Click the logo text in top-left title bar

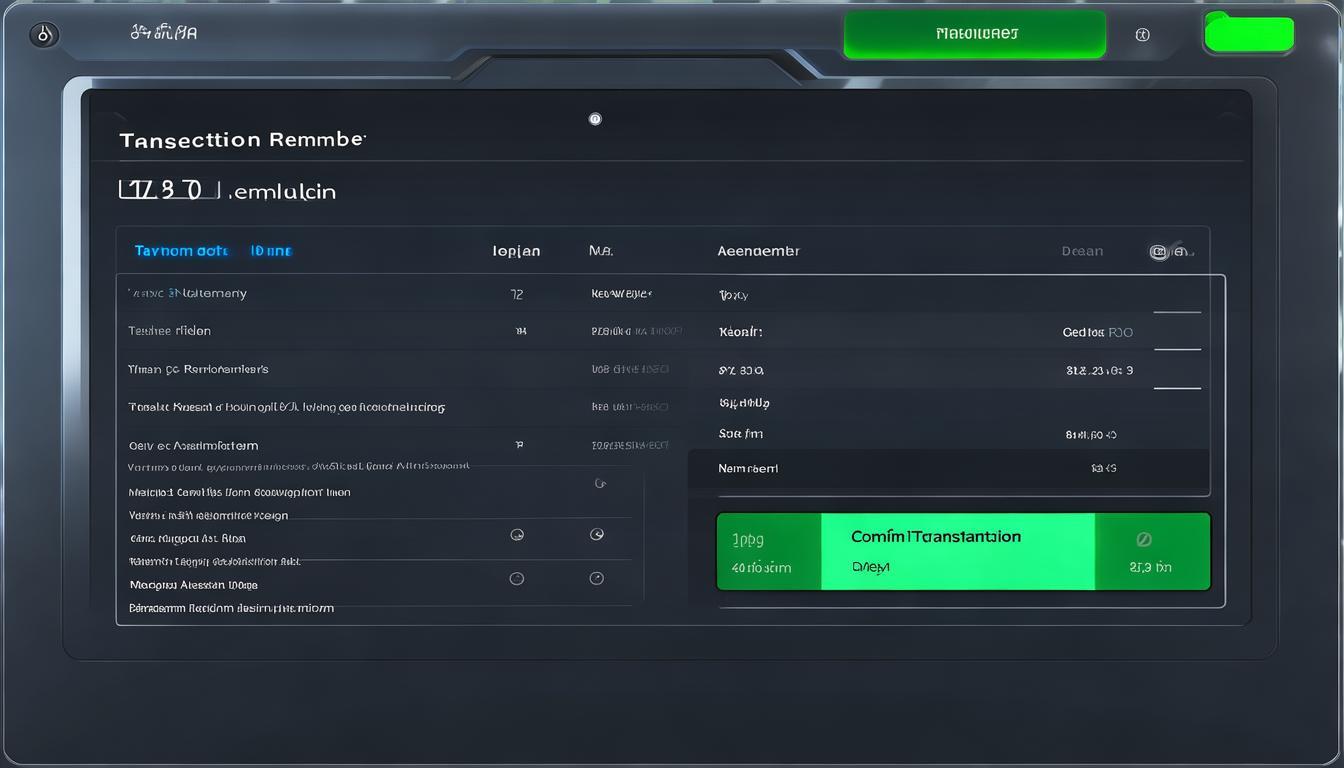click(164, 32)
